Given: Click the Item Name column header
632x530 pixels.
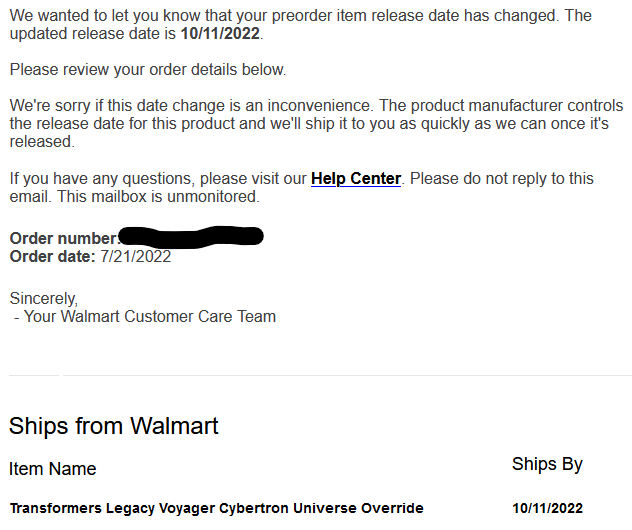Looking at the screenshot, I should 52,469.
